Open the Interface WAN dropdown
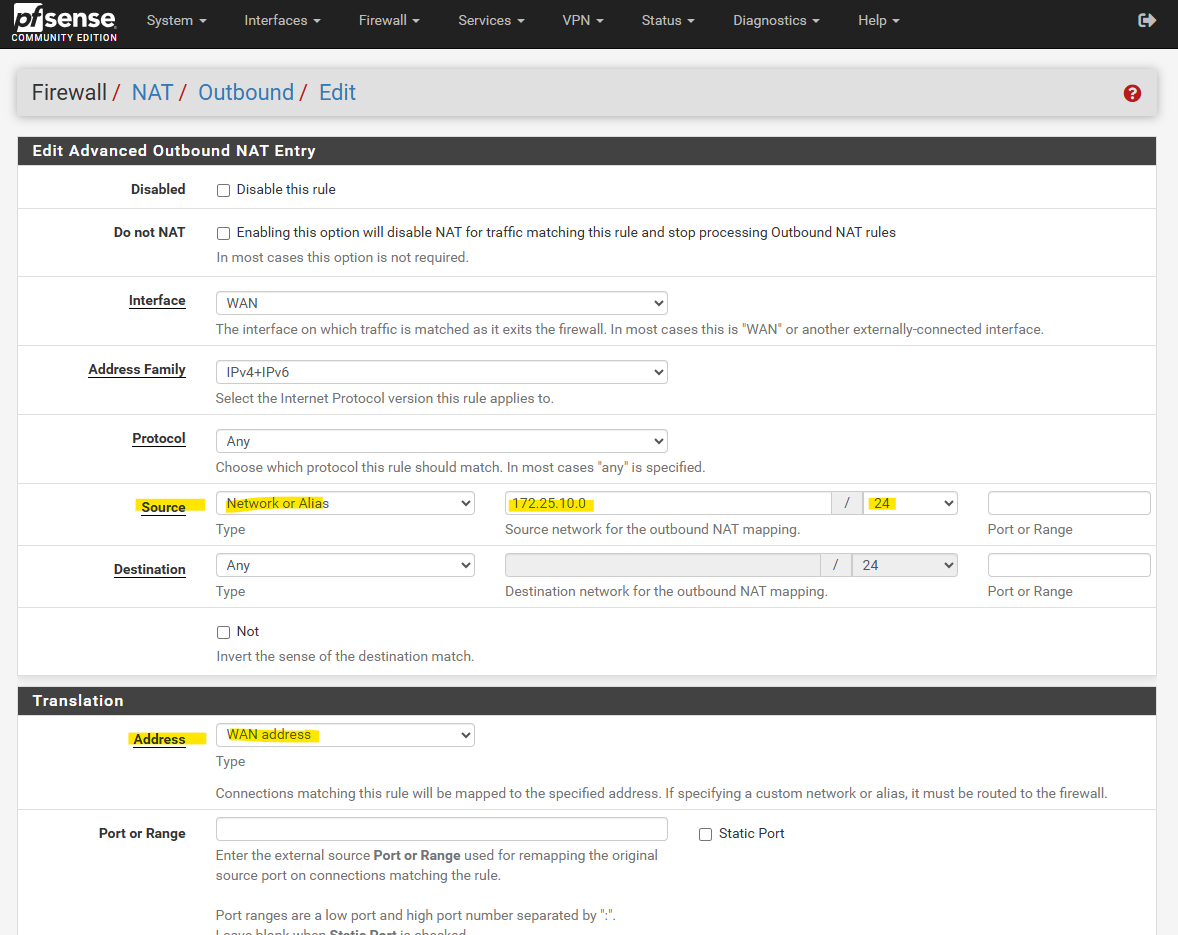 click(441, 303)
